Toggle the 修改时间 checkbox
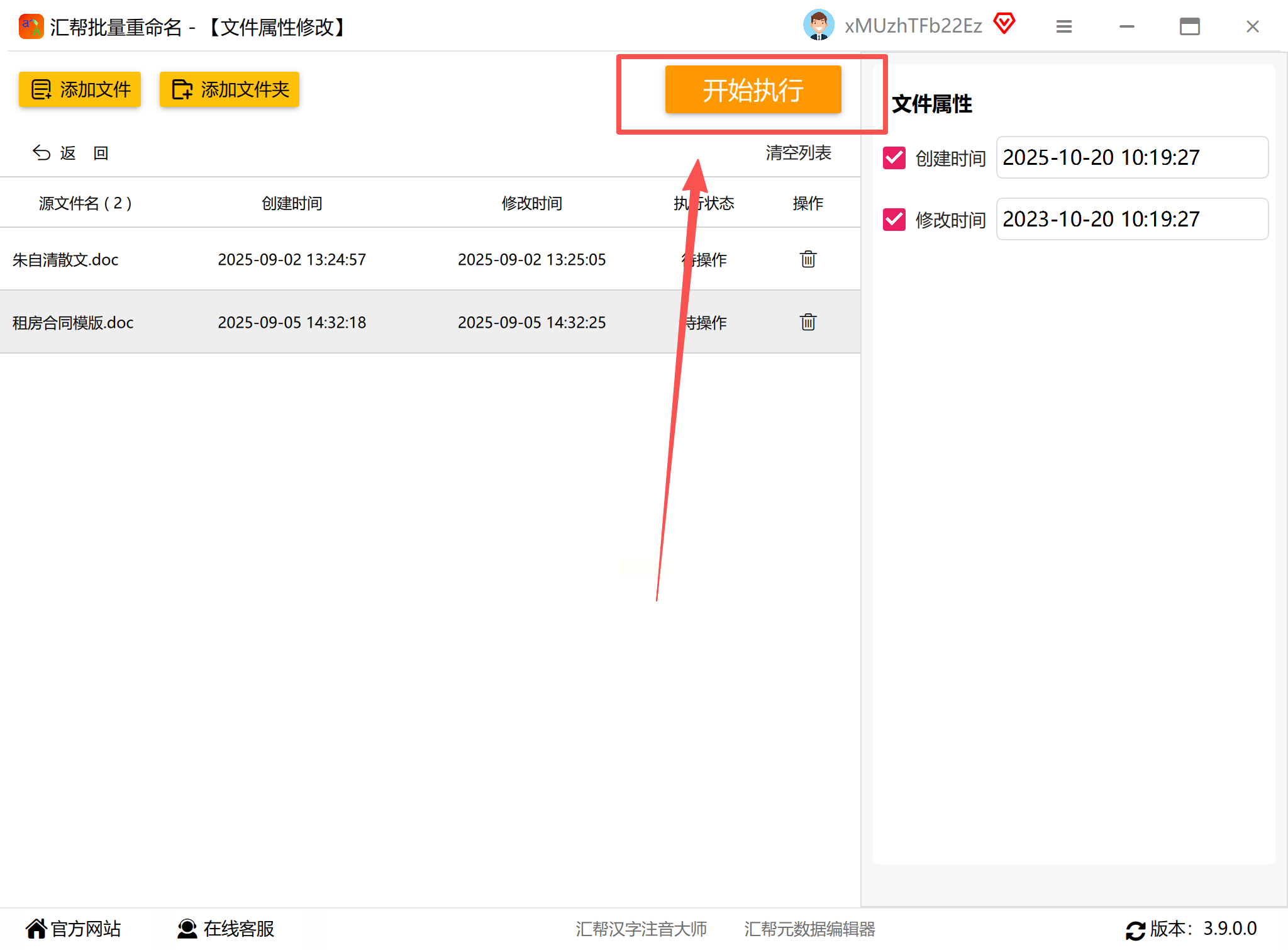The image size is (1288, 950). click(894, 220)
